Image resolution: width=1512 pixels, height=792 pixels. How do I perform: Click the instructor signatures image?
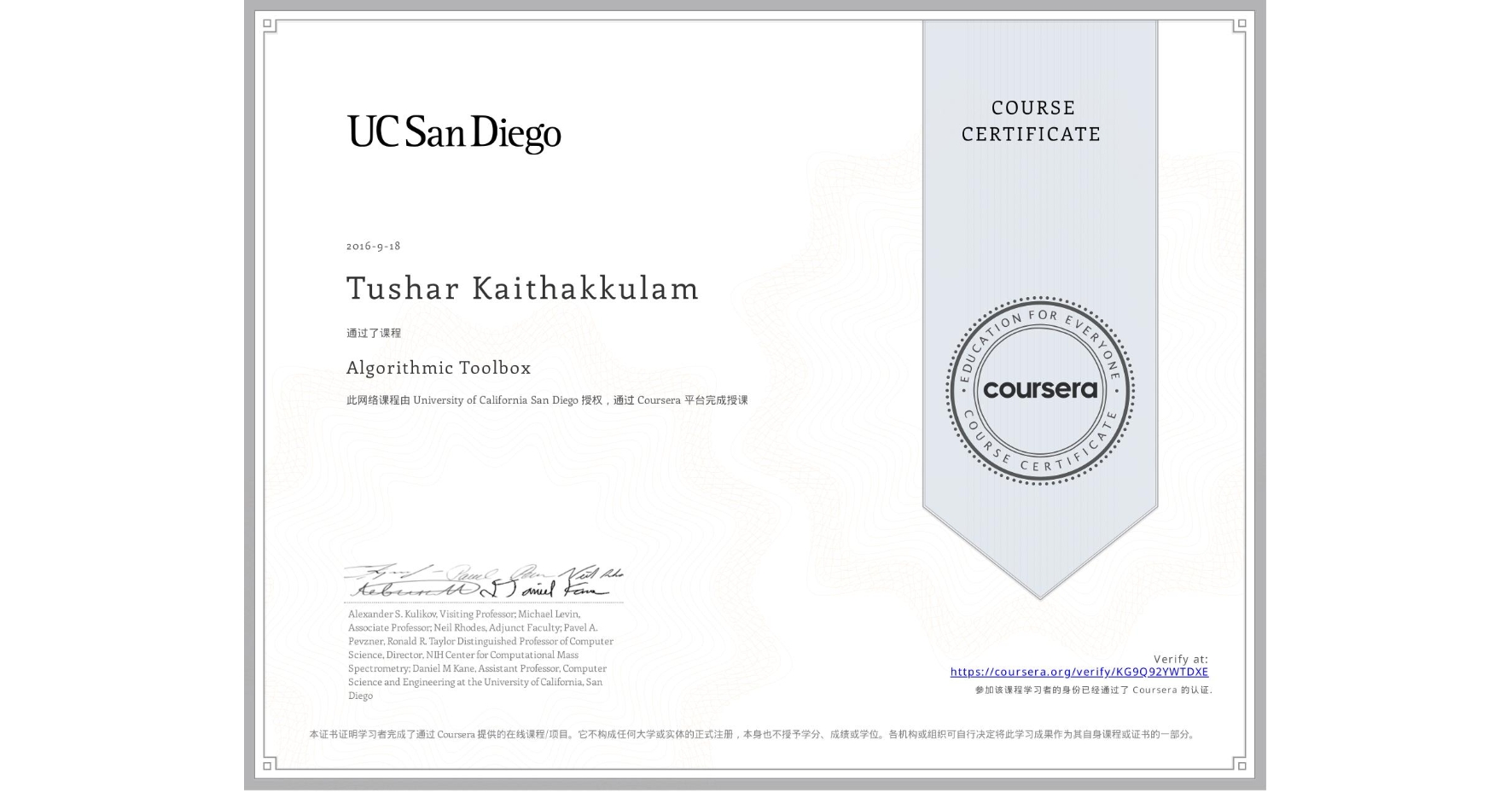point(484,582)
